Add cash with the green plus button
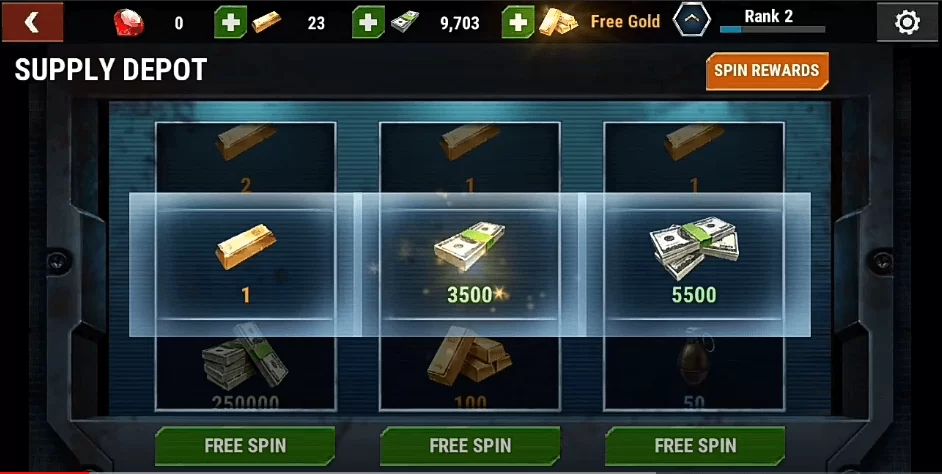Screen dimensions: 942x474 point(368,22)
